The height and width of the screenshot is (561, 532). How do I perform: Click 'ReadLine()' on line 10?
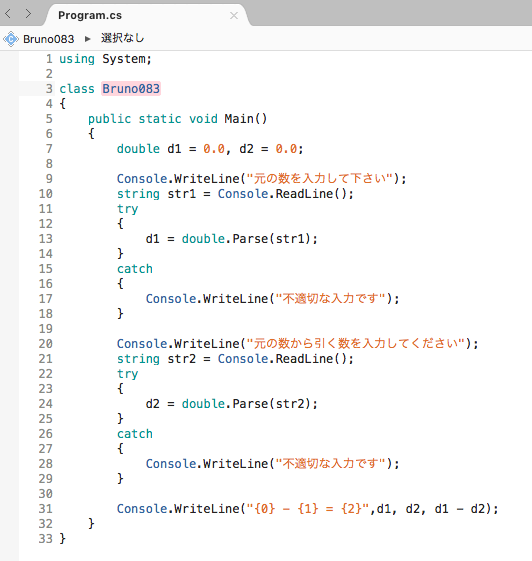(311, 194)
